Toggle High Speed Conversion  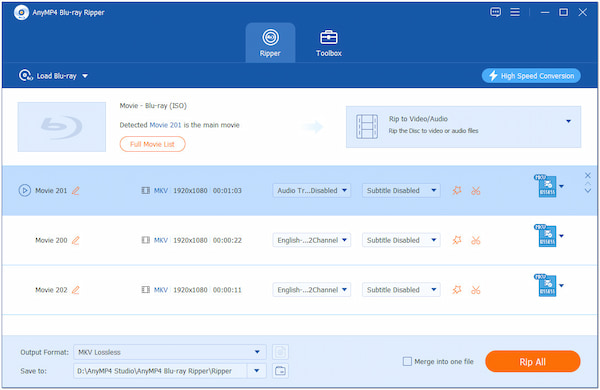pyautogui.click(x=531, y=76)
